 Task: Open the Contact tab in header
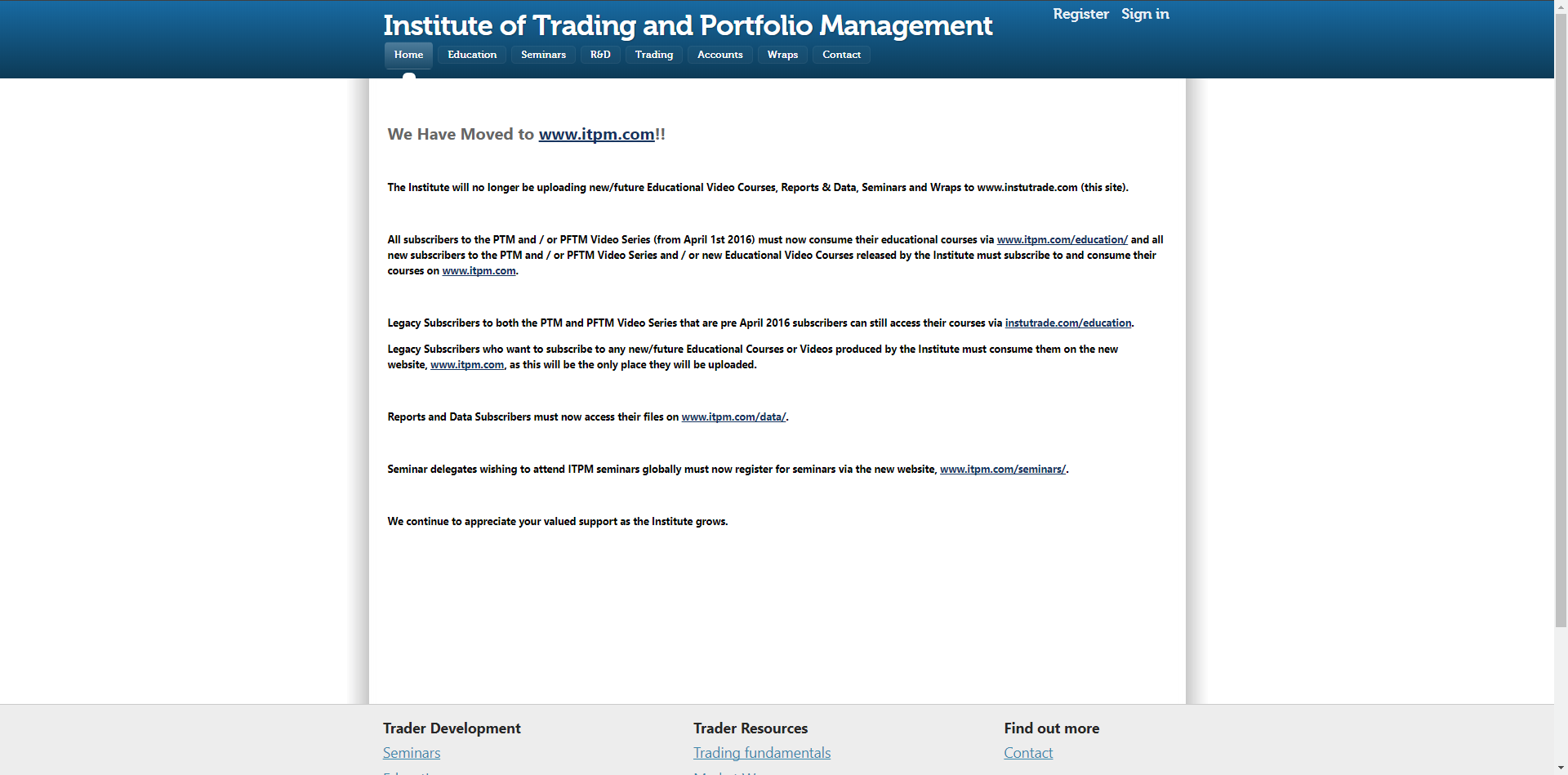click(x=841, y=55)
